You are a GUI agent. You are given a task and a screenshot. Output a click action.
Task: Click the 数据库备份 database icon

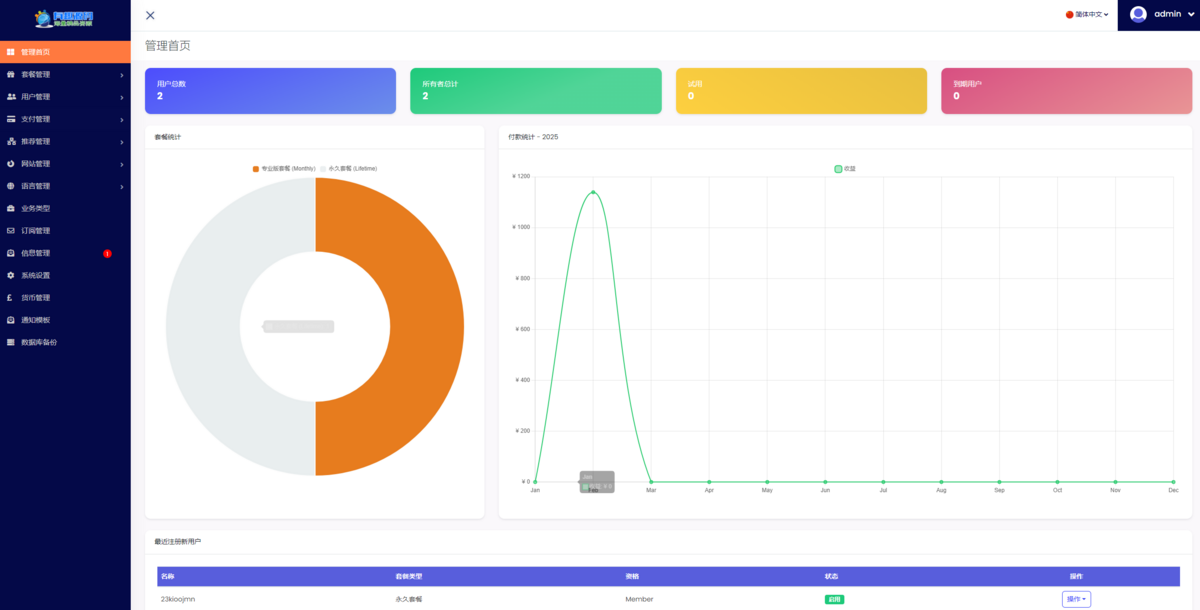click(x=11, y=342)
